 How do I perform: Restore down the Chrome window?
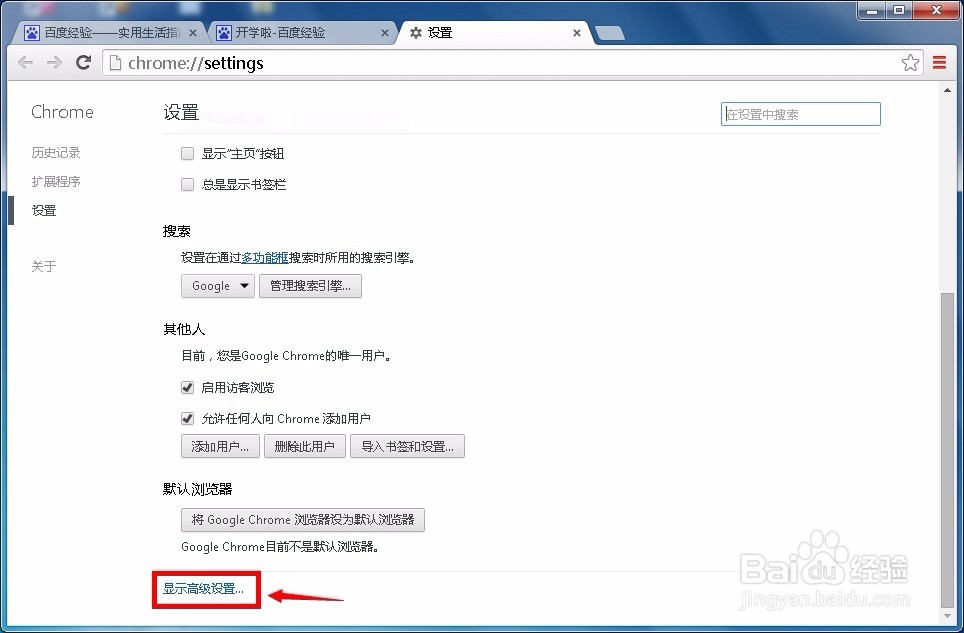click(899, 10)
